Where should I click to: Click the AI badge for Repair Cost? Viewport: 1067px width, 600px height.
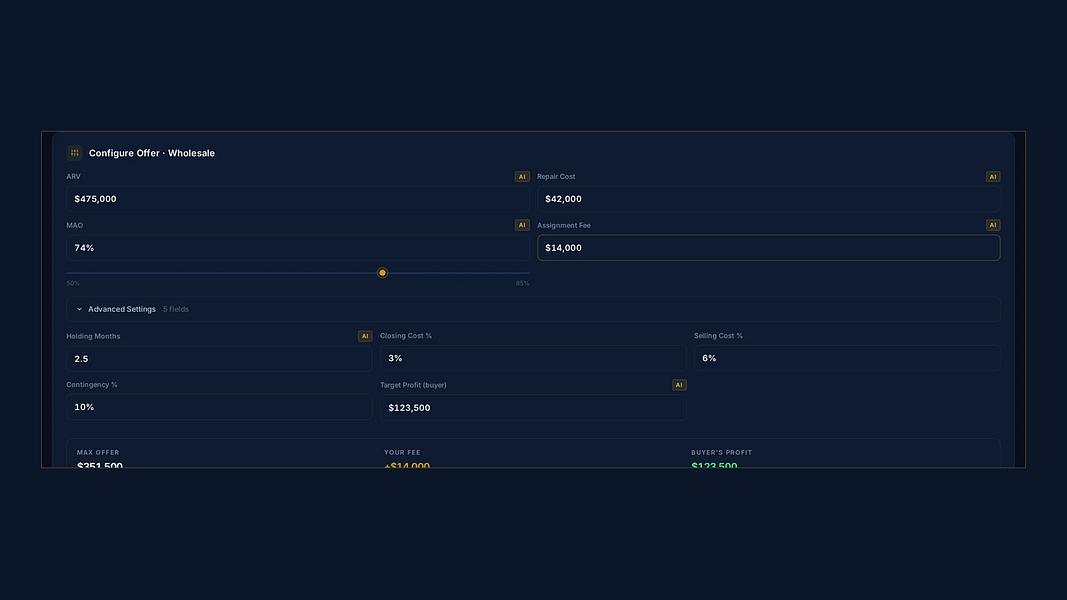(x=993, y=177)
